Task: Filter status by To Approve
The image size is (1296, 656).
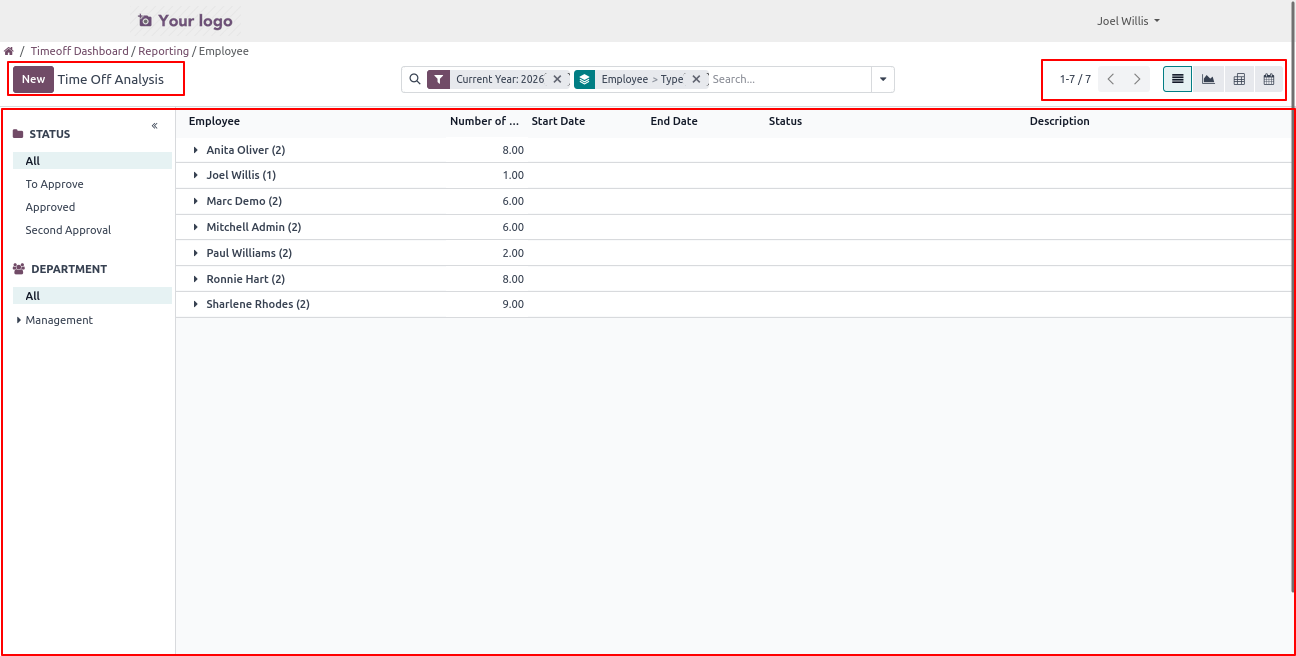Action: click(x=54, y=184)
